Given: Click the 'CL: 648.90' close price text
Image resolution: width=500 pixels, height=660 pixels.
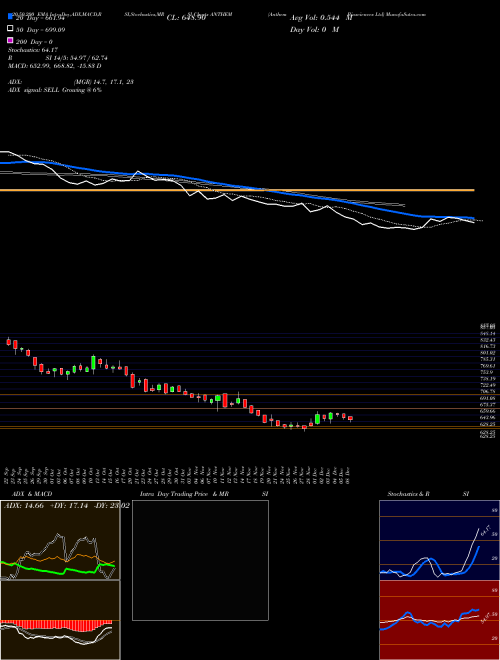Looking at the screenshot, I should click(x=186, y=18).
